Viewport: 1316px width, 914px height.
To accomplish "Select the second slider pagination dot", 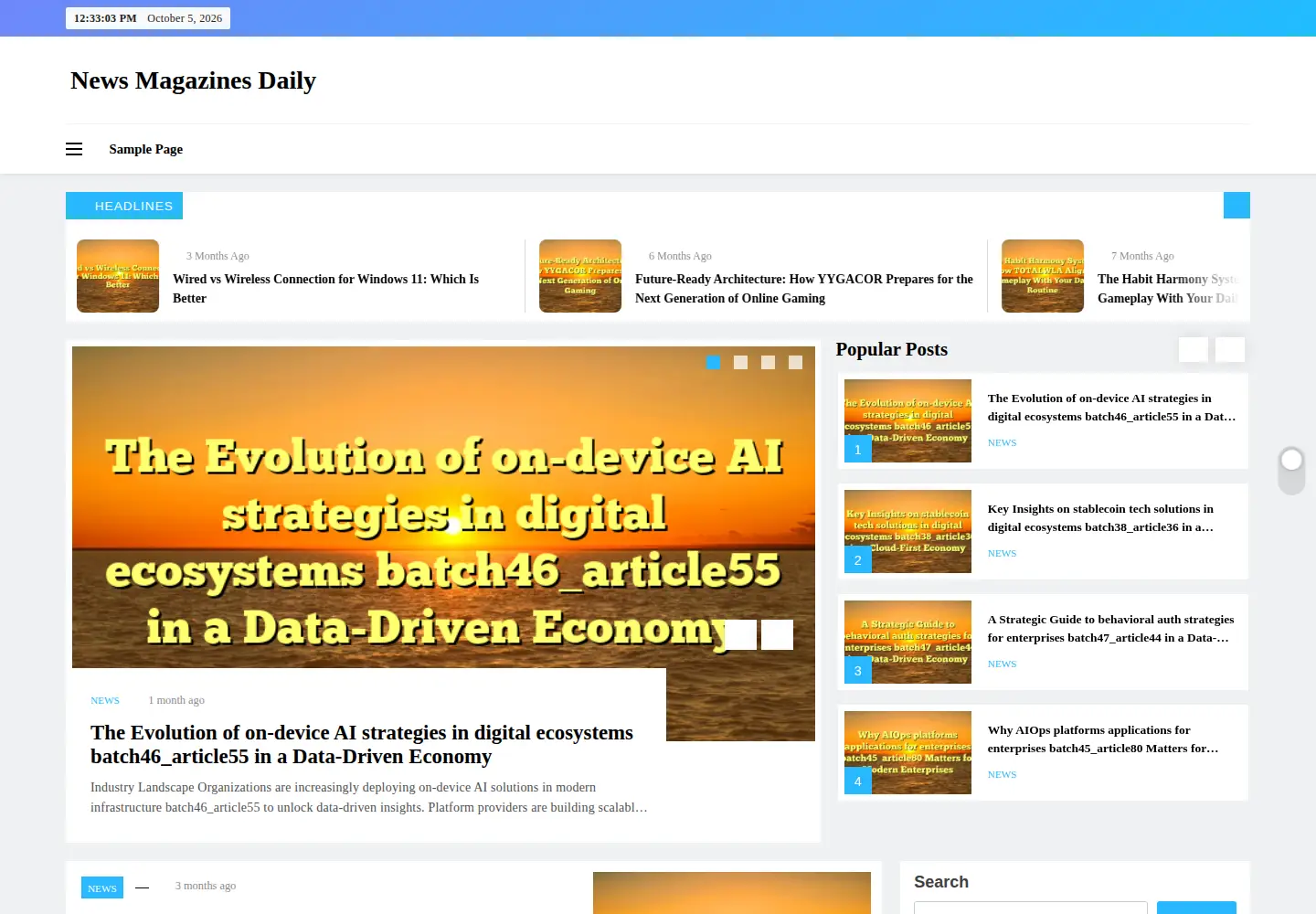I will coord(740,362).
